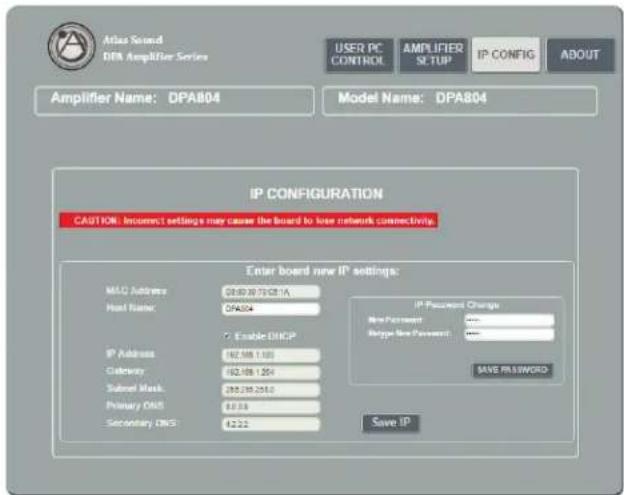Click the Host Name input field

point(271,309)
